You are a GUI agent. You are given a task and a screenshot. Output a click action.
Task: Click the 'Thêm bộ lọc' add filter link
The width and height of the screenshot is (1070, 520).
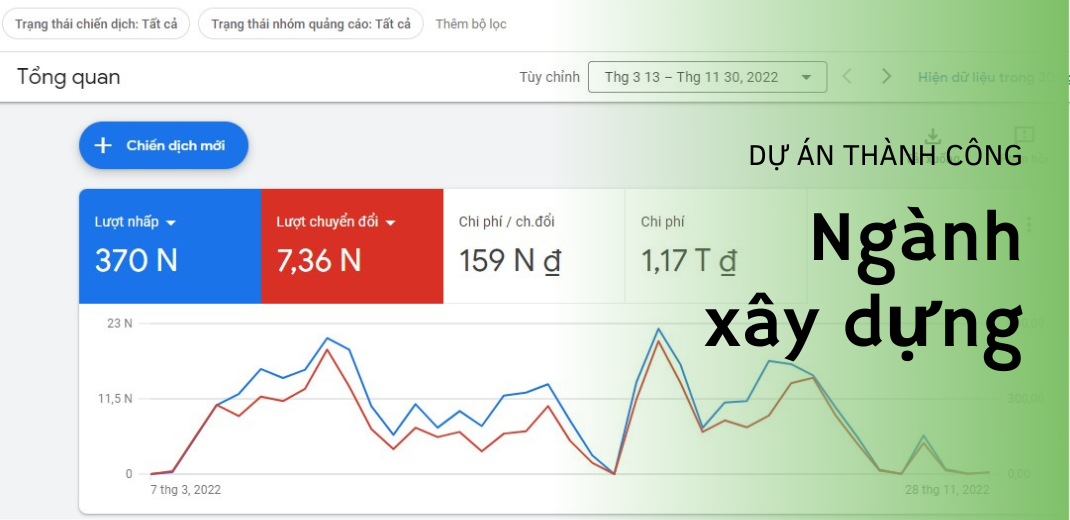tap(471, 24)
